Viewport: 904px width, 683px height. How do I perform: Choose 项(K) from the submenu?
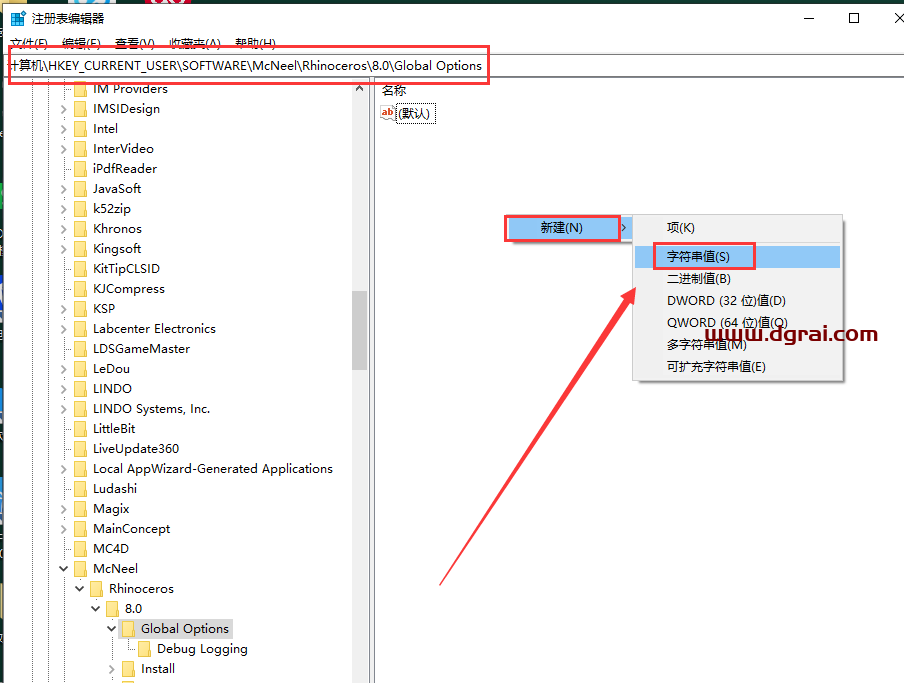pyautogui.click(x=737, y=228)
